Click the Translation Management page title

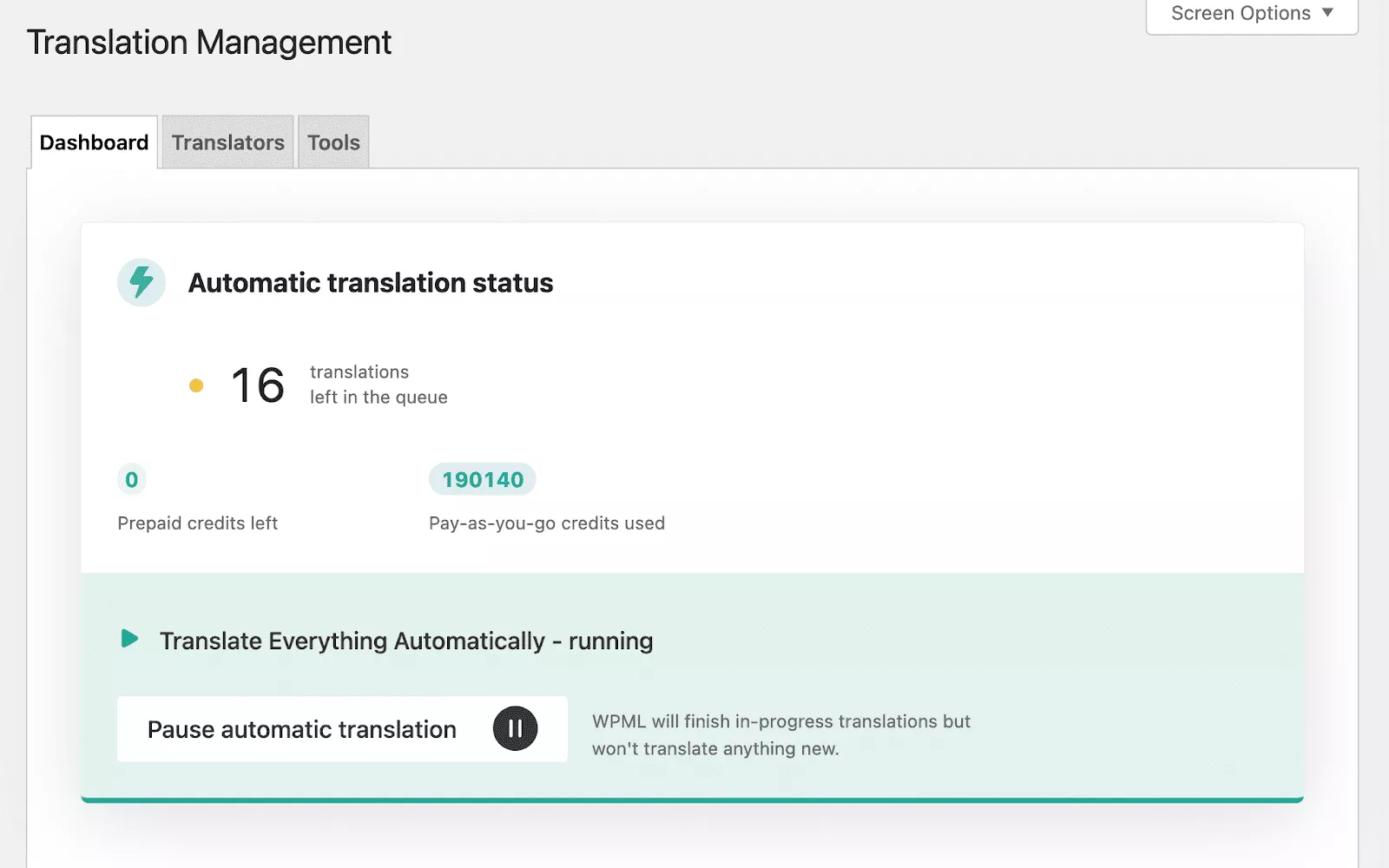point(209,43)
